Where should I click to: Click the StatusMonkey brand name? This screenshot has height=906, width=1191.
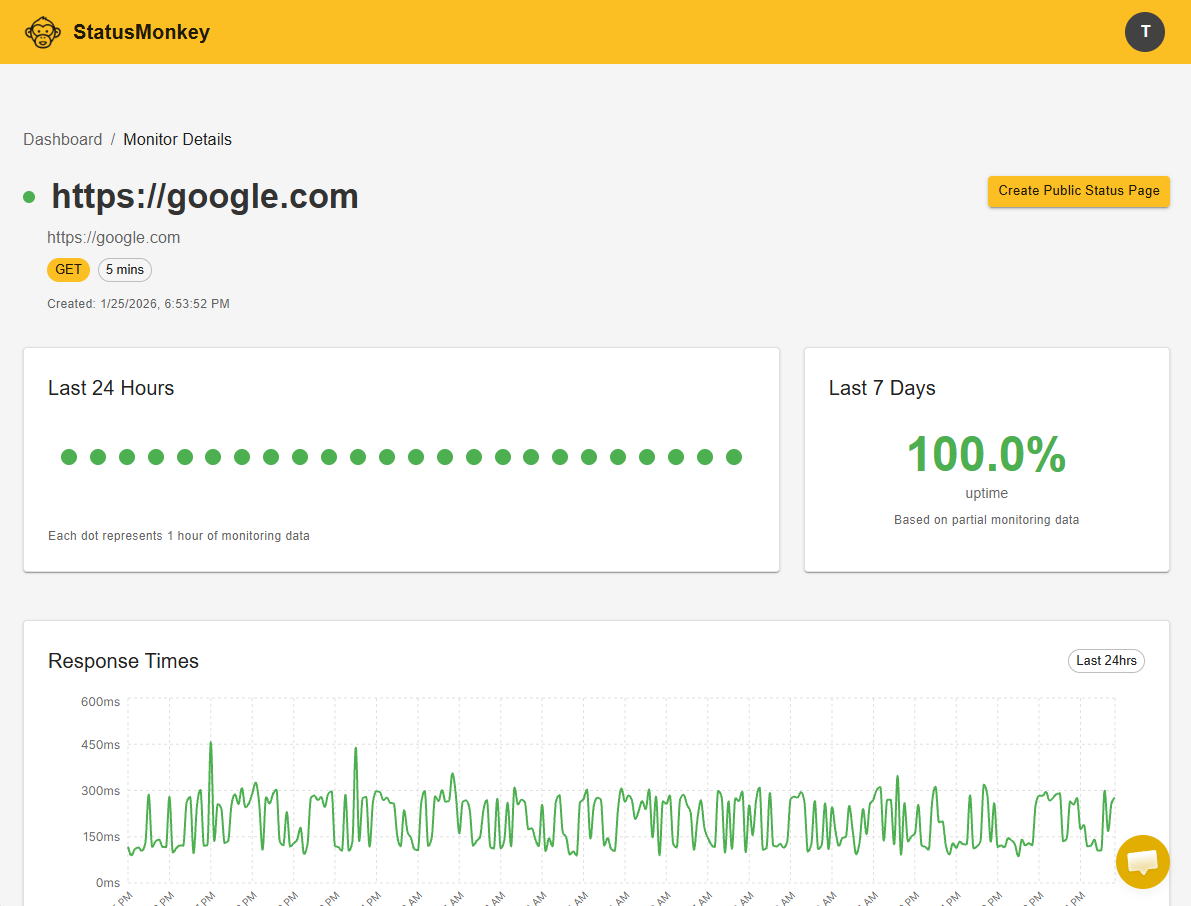[x=141, y=32]
